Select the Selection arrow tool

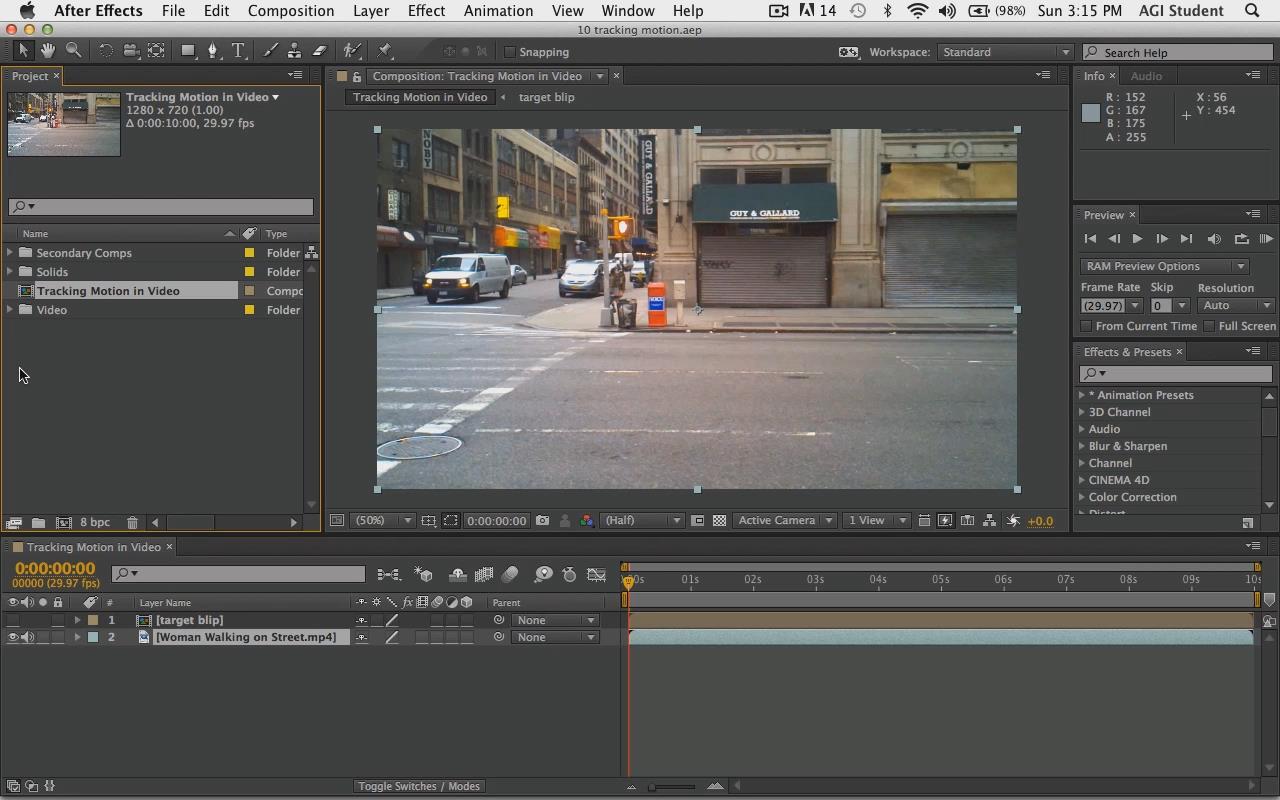pyautogui.click(x=23, y=51)
